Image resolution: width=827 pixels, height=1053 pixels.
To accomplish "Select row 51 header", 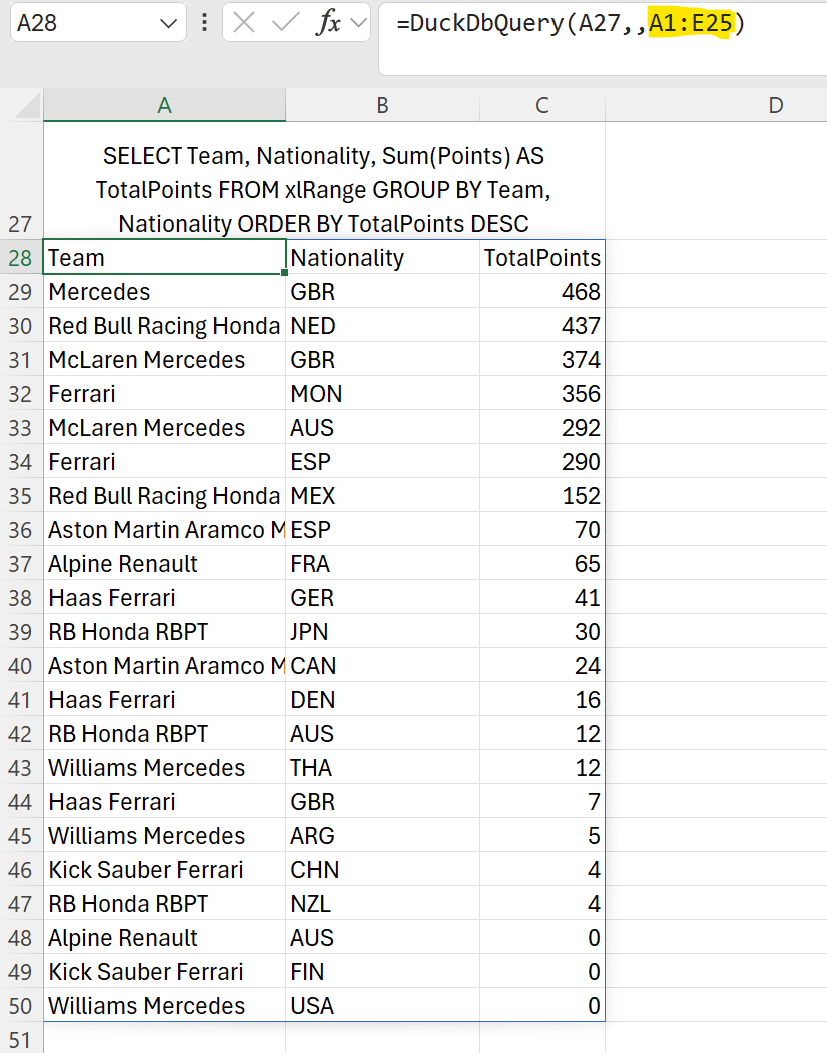I will pyautogui.click(x=20, y=1038).
